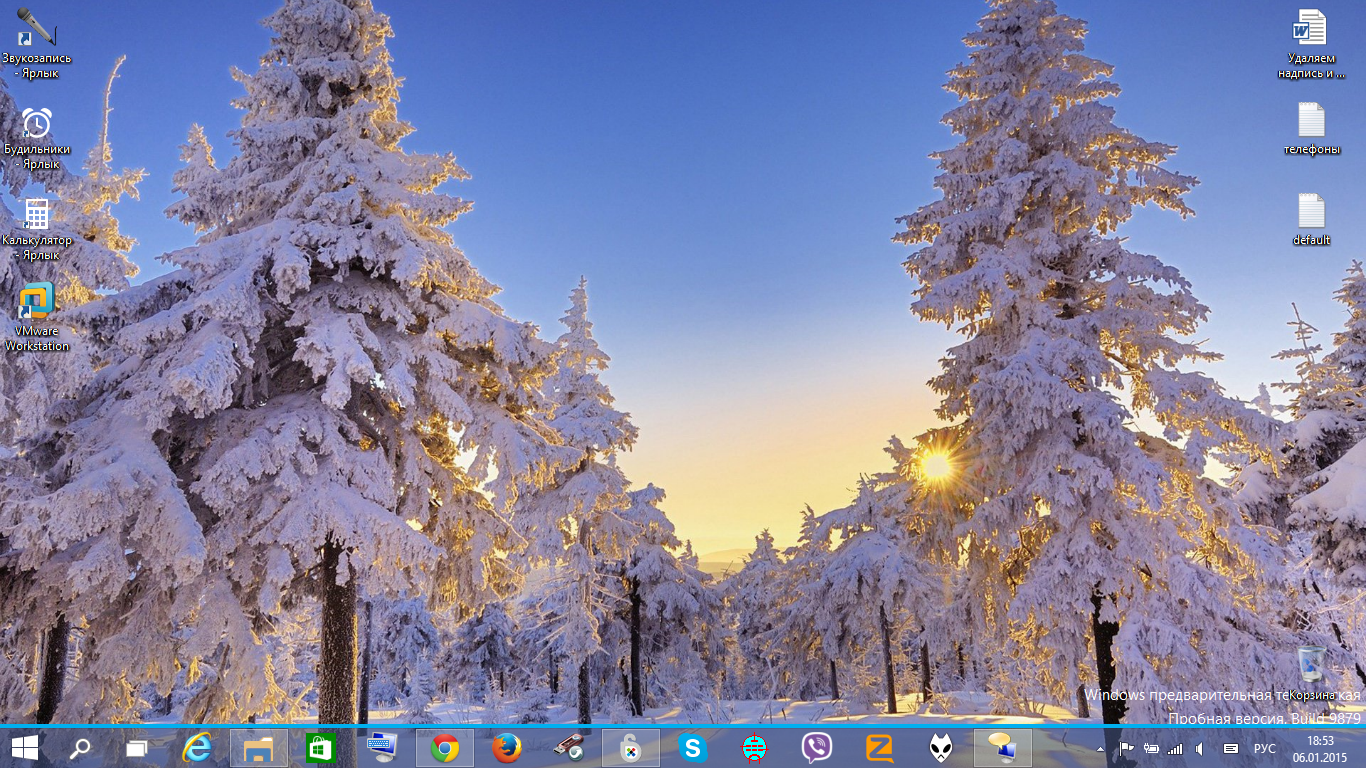Open the volume speaker tray icon
This screenshot has height=768, width=1366.
[x=1199, y=748]
